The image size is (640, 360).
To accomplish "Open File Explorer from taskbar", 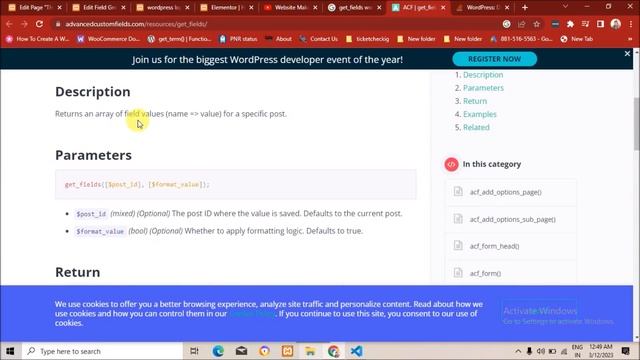I will pos(310,351).
